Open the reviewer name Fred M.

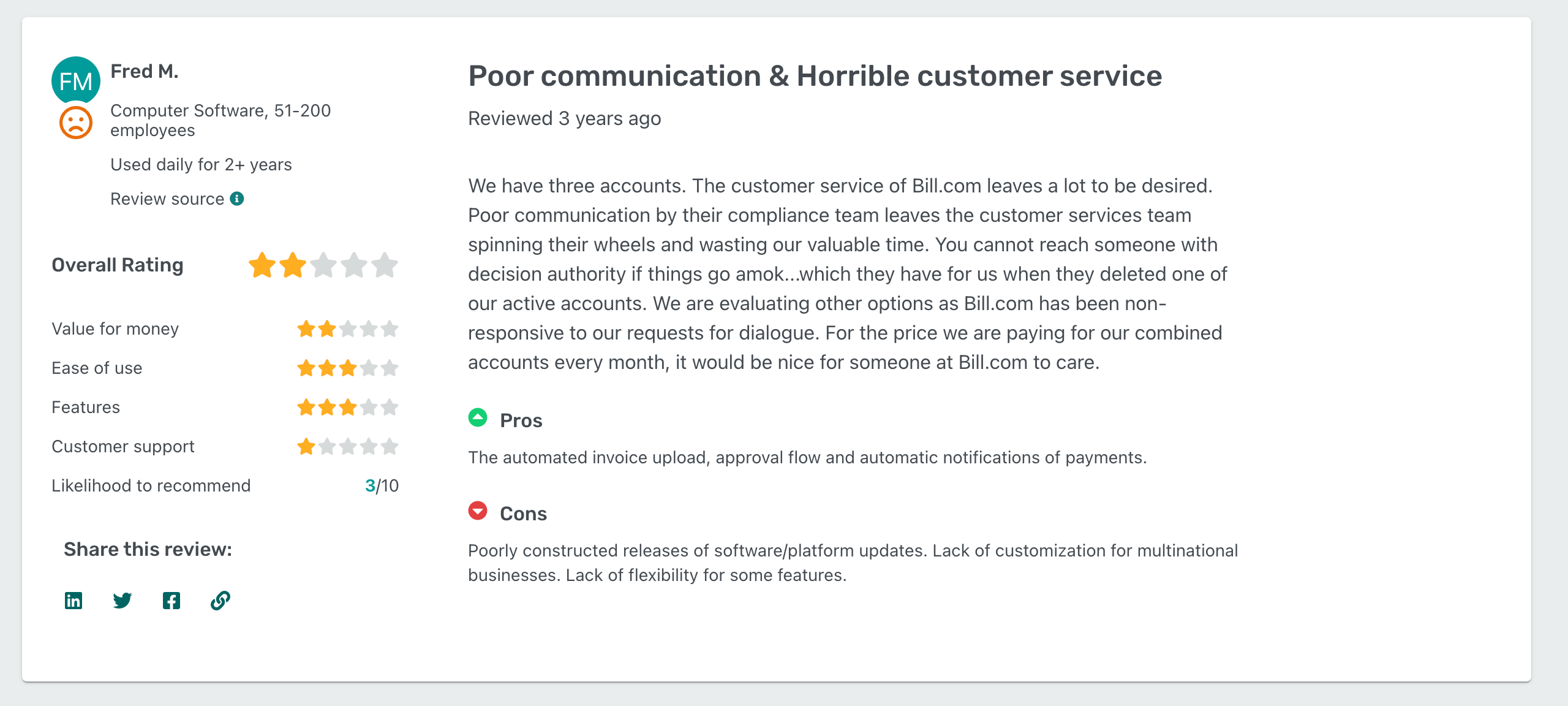145,71
